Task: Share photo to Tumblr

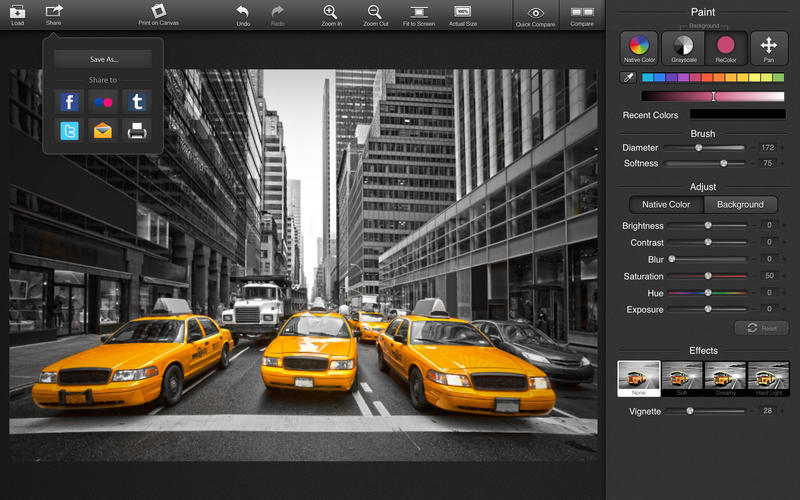Action: [136, 101]
